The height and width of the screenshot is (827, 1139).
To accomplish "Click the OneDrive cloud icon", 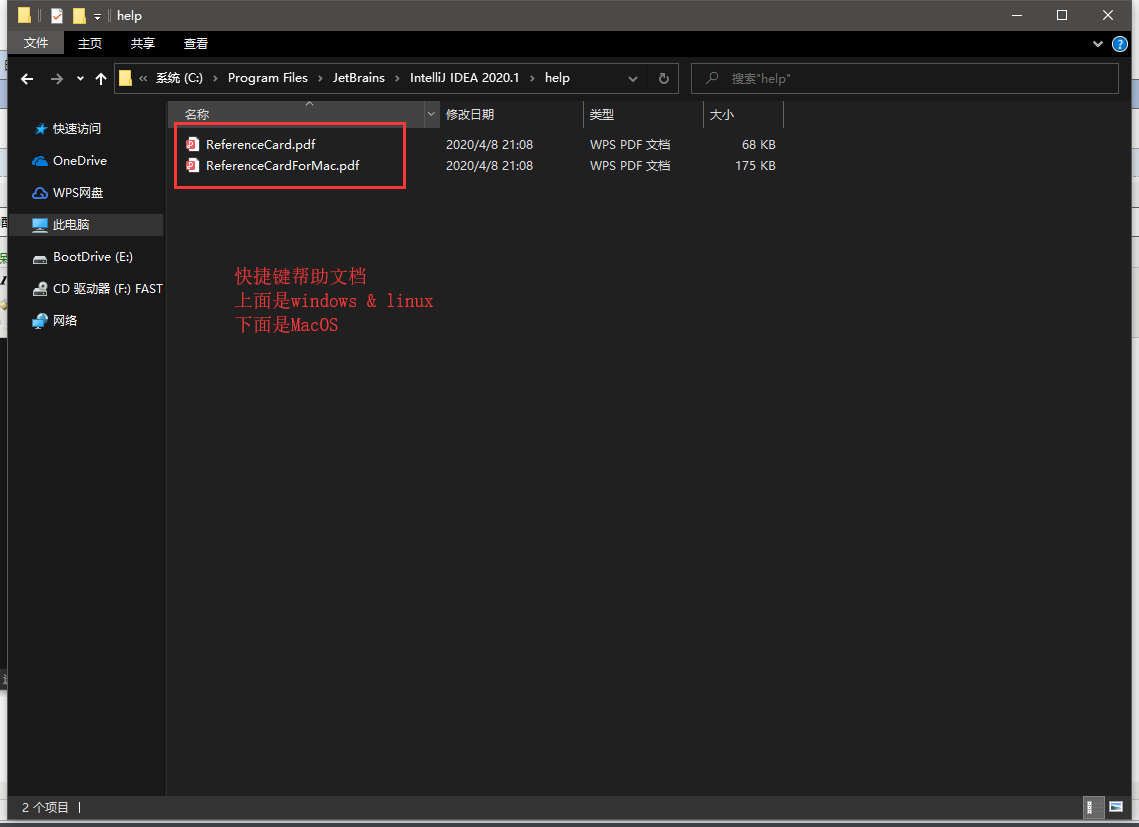I will pyautogui.click(x=40, y=161).
